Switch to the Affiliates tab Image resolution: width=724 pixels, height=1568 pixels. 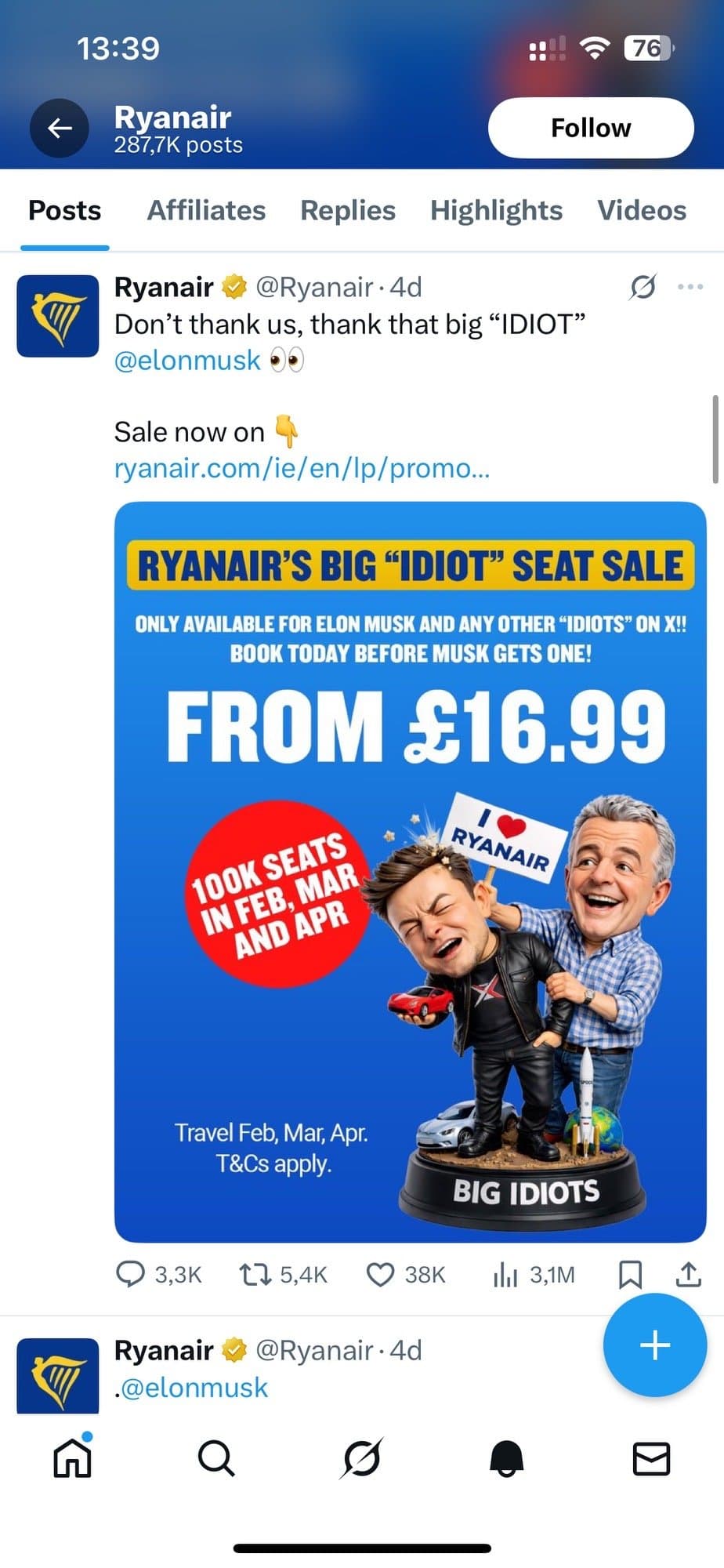coord(206,210)
